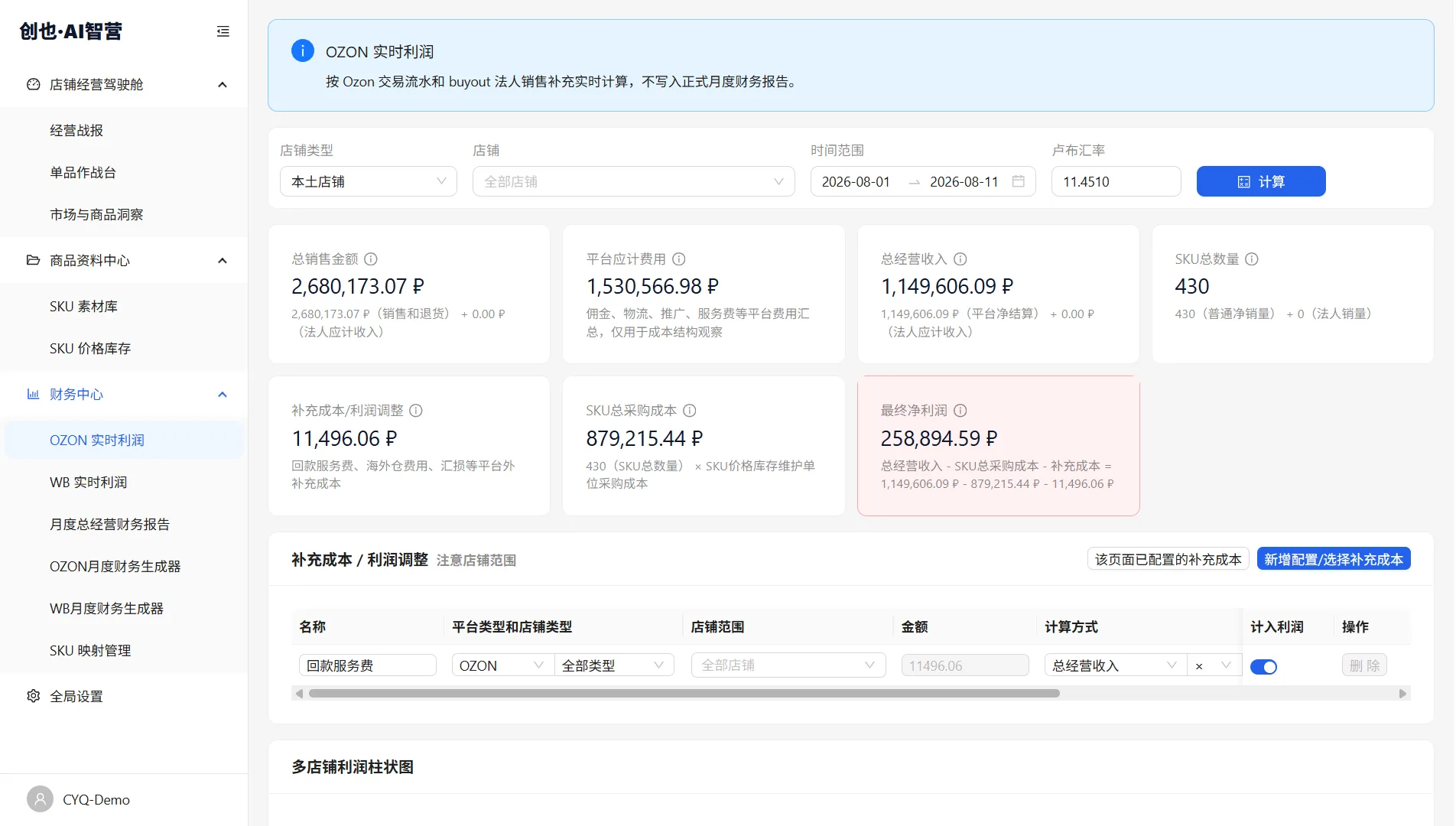Screen dimensions: 1456x826
Task: Open the 全部店铺 store filter dropdown
Action: point(634,181)
